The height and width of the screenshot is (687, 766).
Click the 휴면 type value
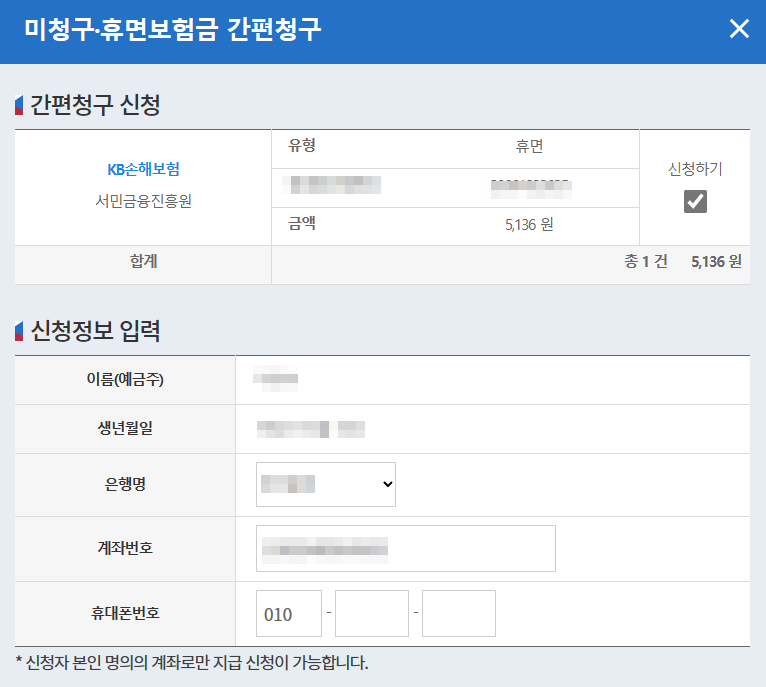click(529, 146)
